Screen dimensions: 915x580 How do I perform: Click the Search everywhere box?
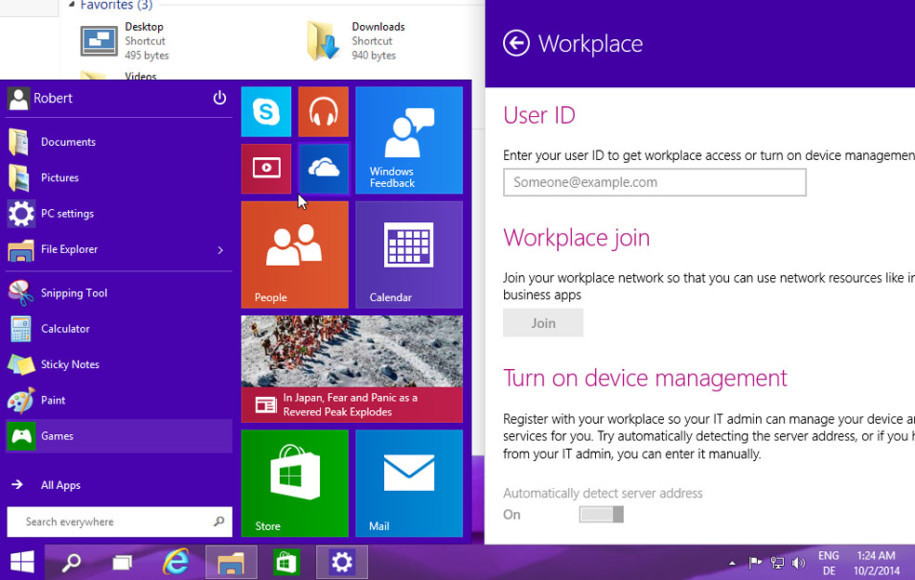click(x=120, y=522)
